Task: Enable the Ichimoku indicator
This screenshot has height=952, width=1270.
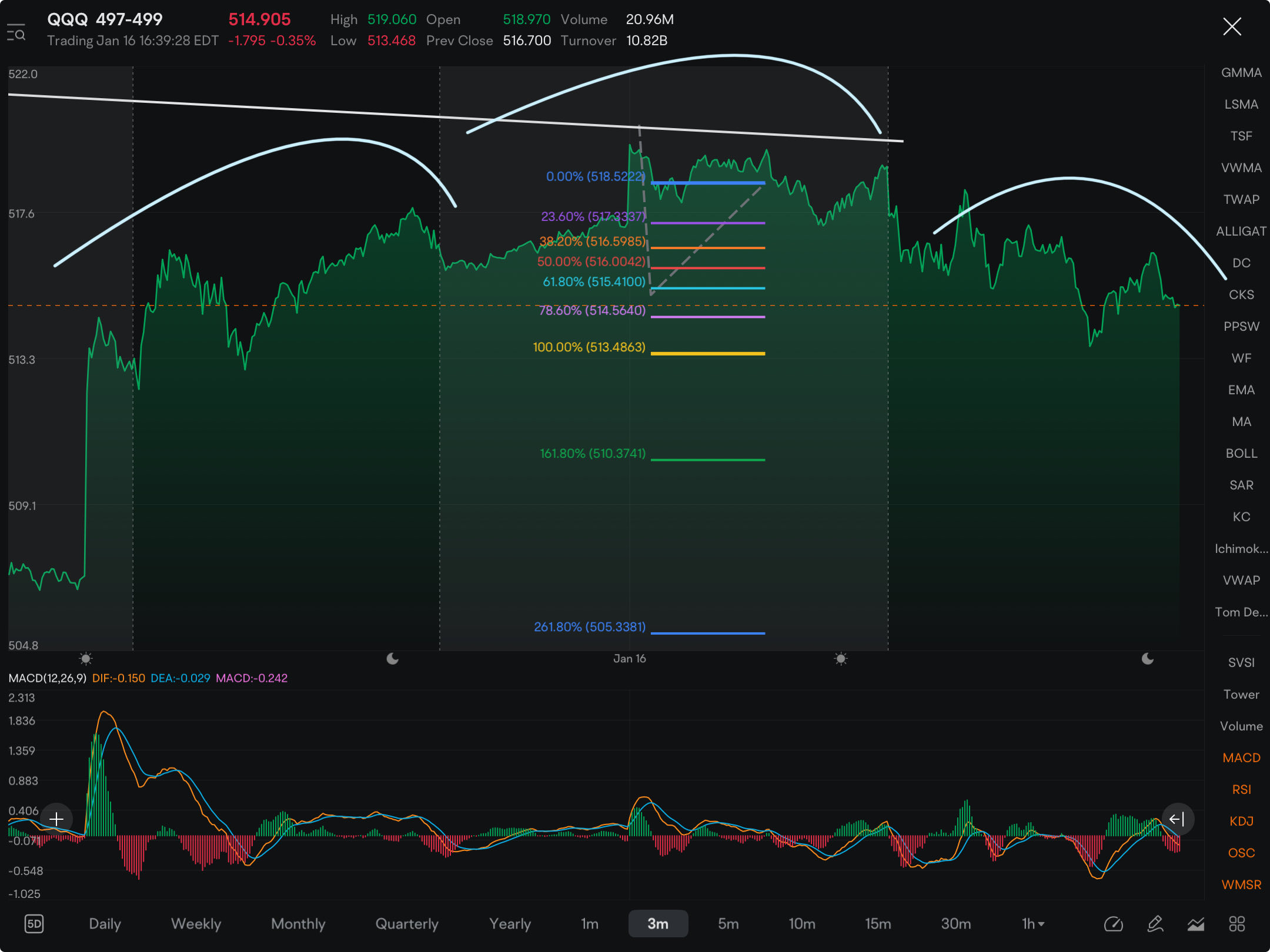Action: pyautogui.click(x=1241, y=548)
